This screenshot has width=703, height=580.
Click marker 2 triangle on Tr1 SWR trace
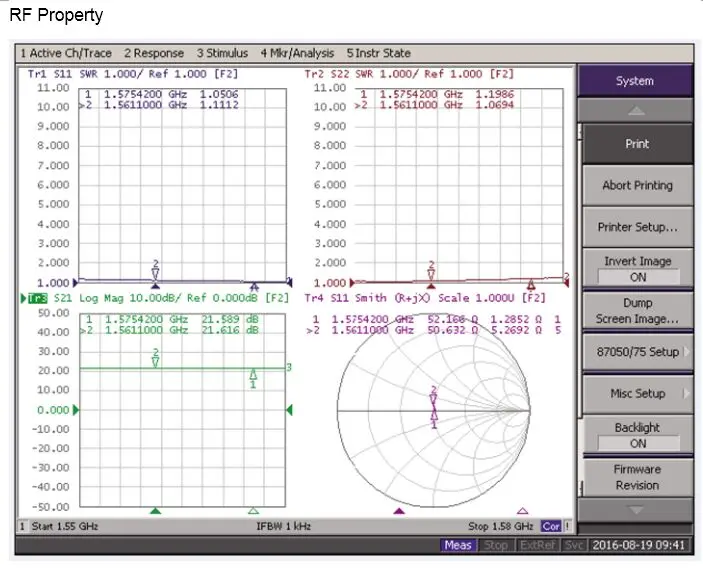pyautogui.click(x=156, y=273)
